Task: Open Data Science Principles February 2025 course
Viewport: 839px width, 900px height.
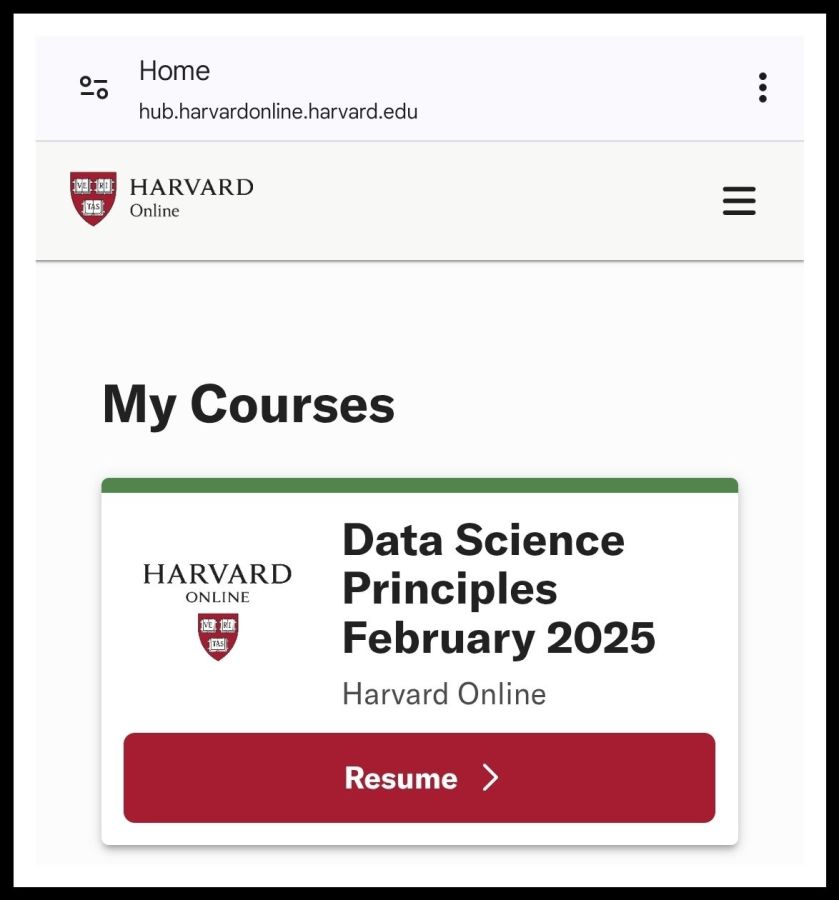Action: [x=498, y=588]
